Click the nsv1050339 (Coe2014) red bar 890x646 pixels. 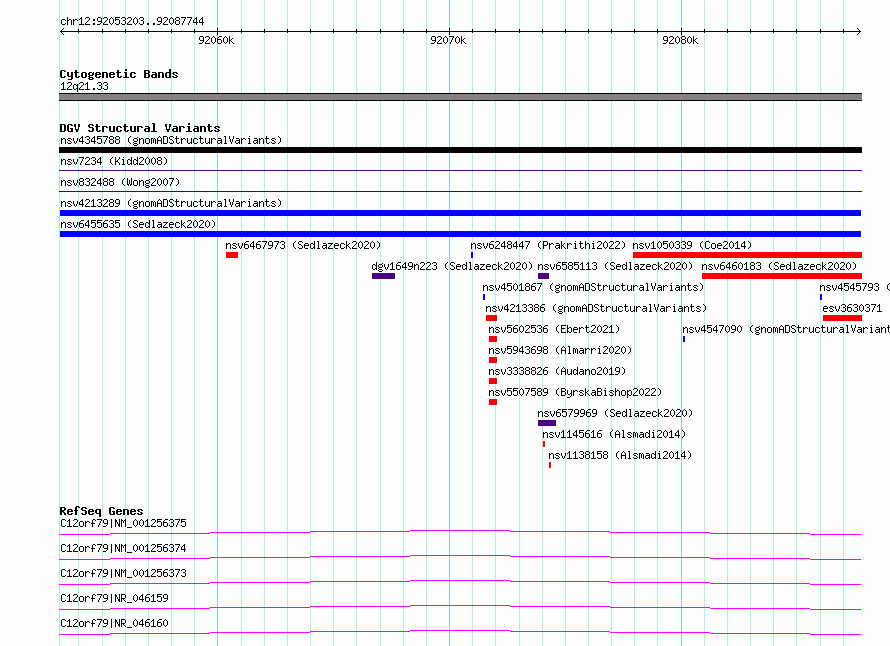[x=747, y=255]
